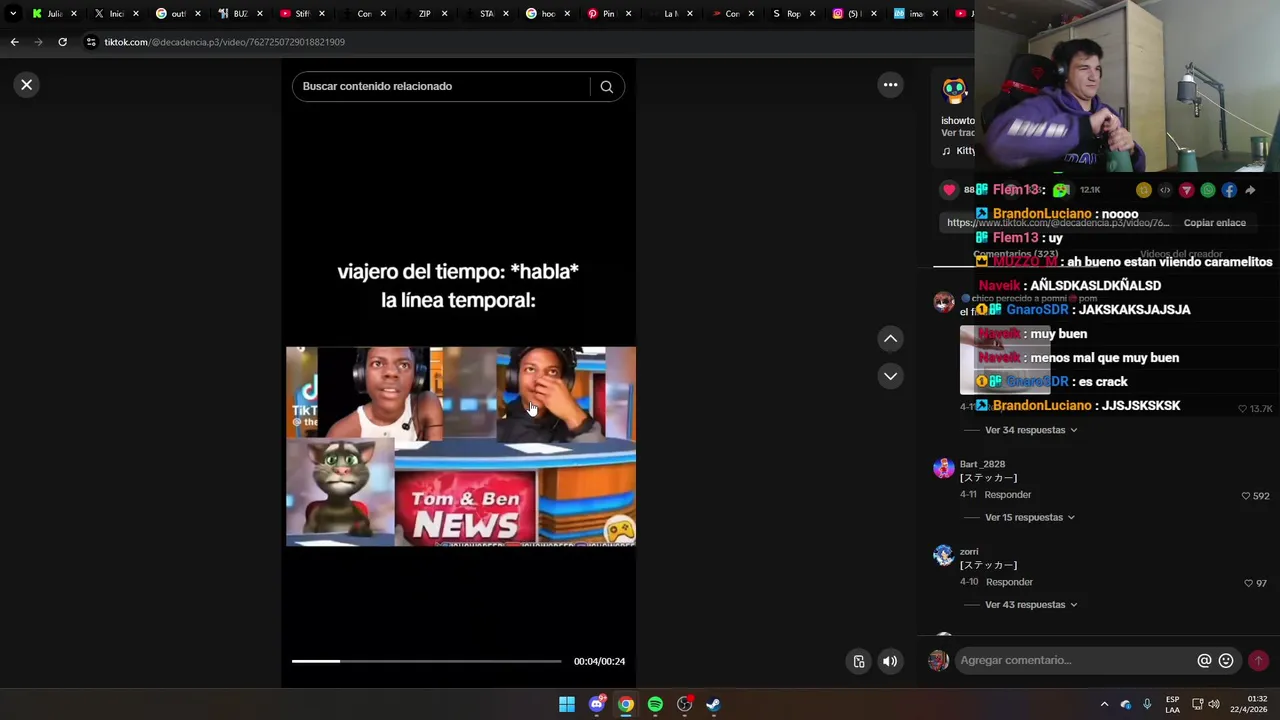1280x720 pixels.
Task: Reply to Bart_2828's comment
Action: point(1007,495)
